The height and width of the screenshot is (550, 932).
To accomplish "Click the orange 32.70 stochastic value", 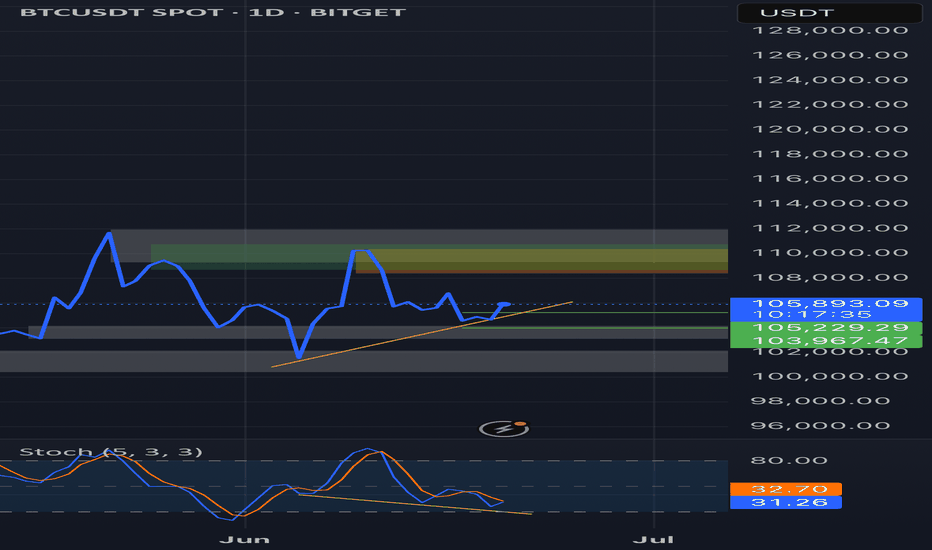I will tap(786, 489).
